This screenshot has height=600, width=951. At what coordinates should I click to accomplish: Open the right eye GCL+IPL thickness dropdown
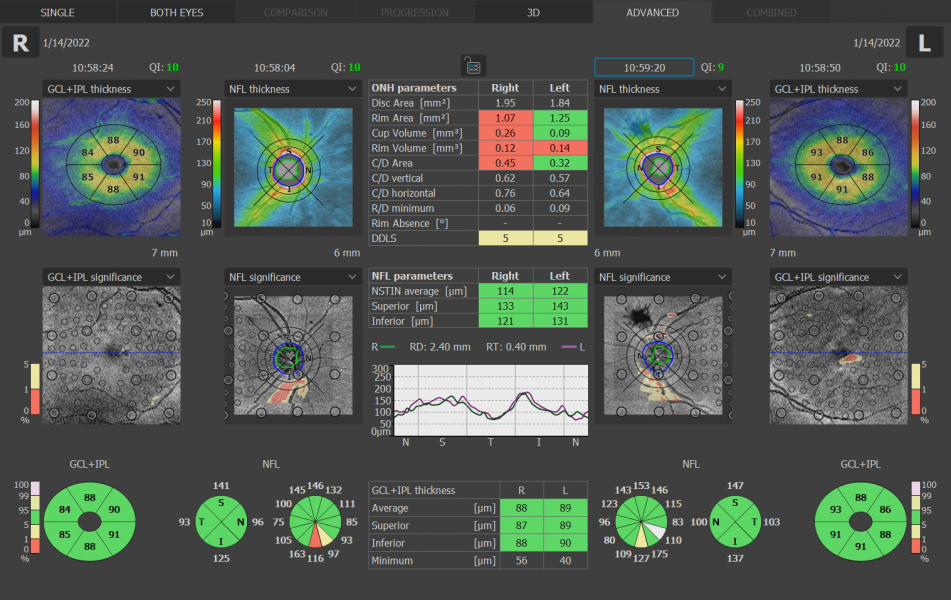pos(111,89)
